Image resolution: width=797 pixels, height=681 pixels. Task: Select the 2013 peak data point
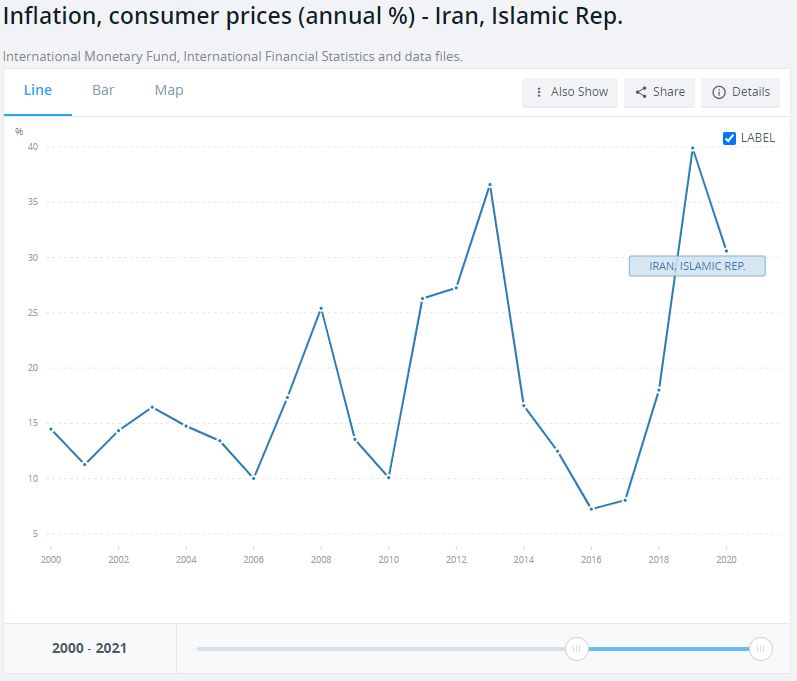pos(490,185)
